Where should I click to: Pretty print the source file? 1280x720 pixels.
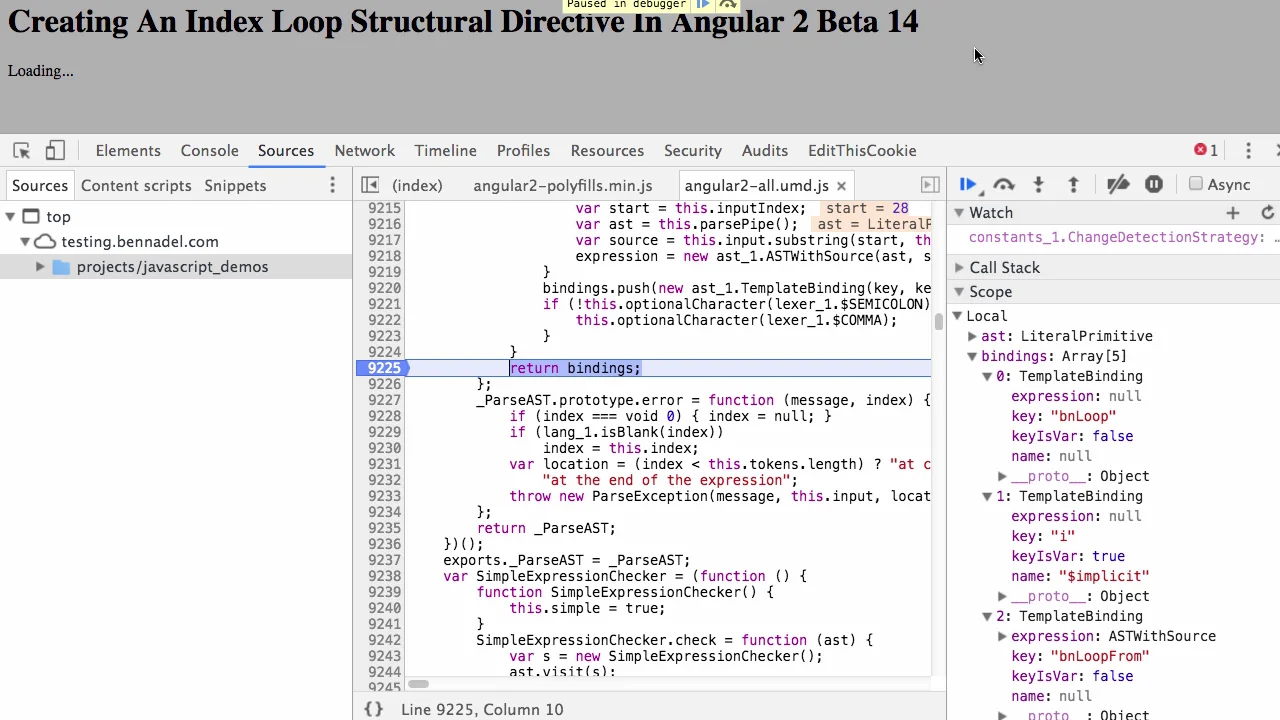[x=373, y=709]
